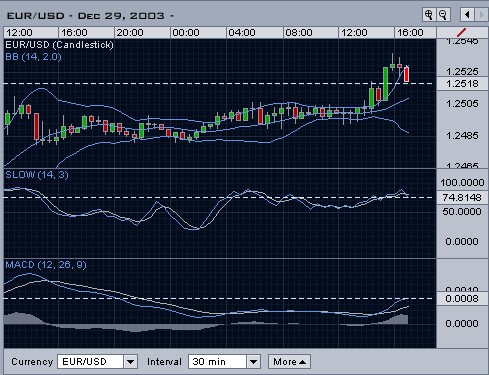Click the 74.8148 stochastic value marker
Viewport: 489px width, 375px height.
tap(462, 197)
